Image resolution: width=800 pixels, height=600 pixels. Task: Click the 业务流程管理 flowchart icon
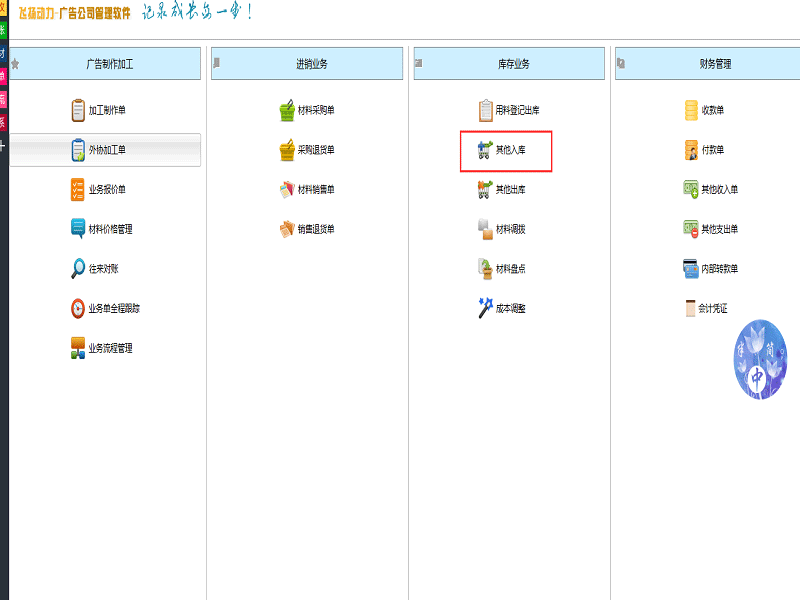[78, 348]
